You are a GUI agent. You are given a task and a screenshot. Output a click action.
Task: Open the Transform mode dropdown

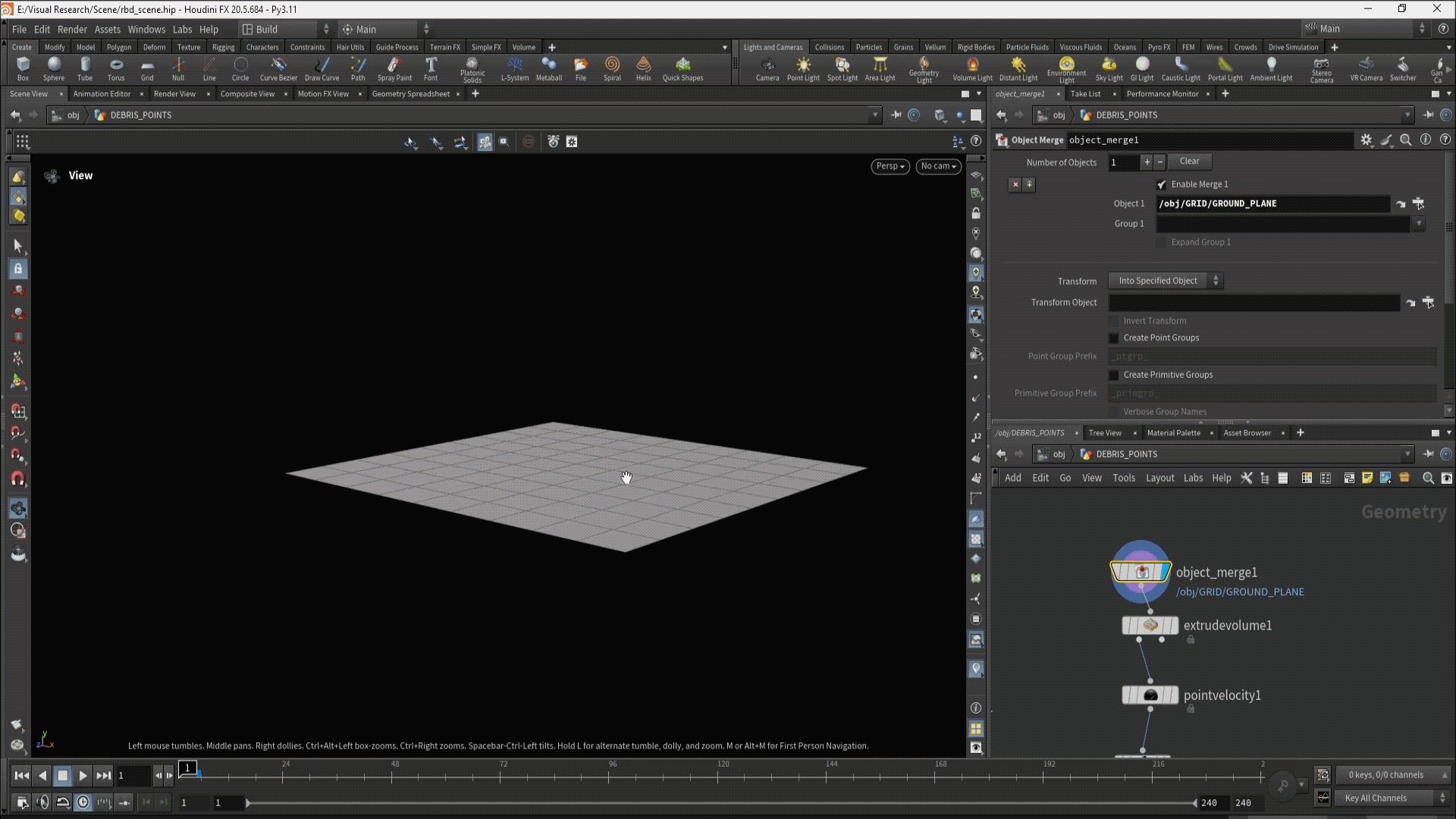pyautogui.click(x=1165, y=281)
